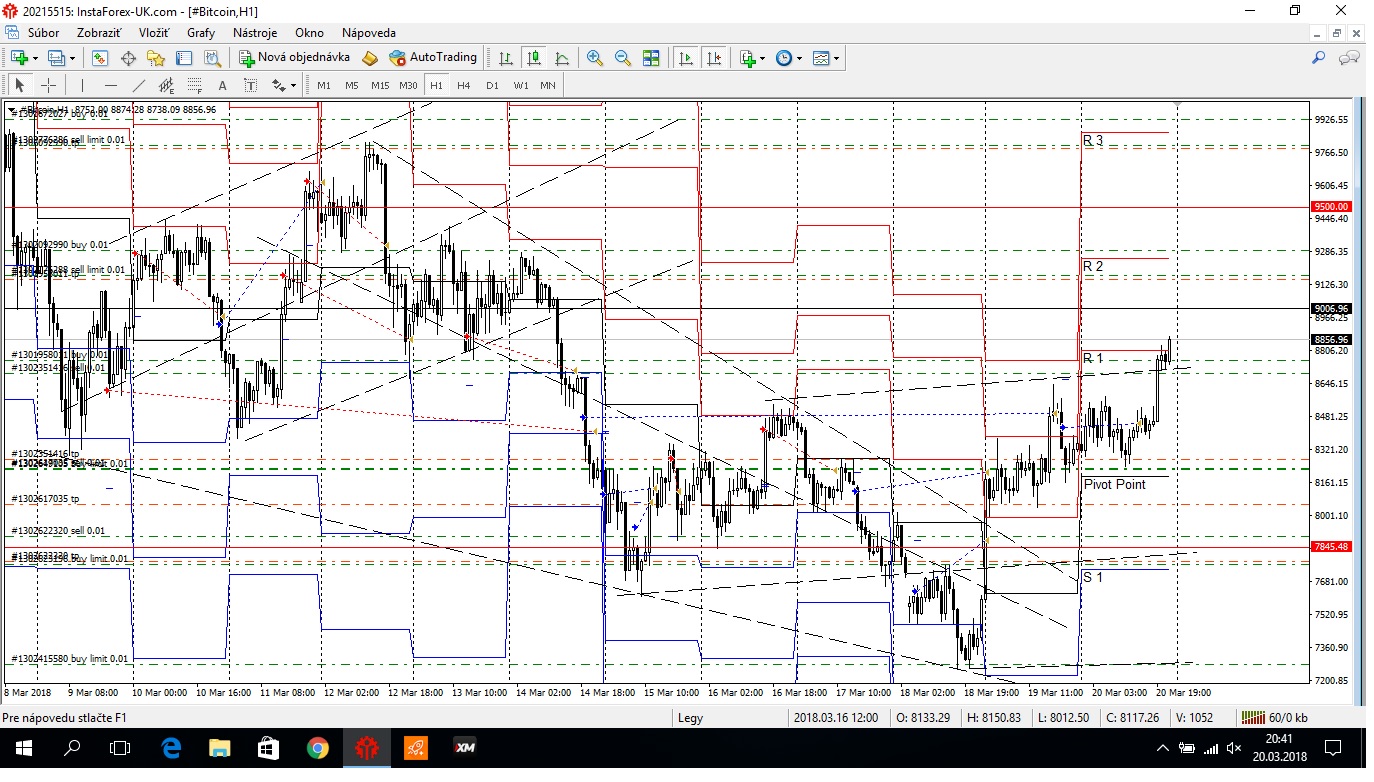1374x782 pixels.
Task: Tile chart windows with grid icon
Action: (651, 58)
